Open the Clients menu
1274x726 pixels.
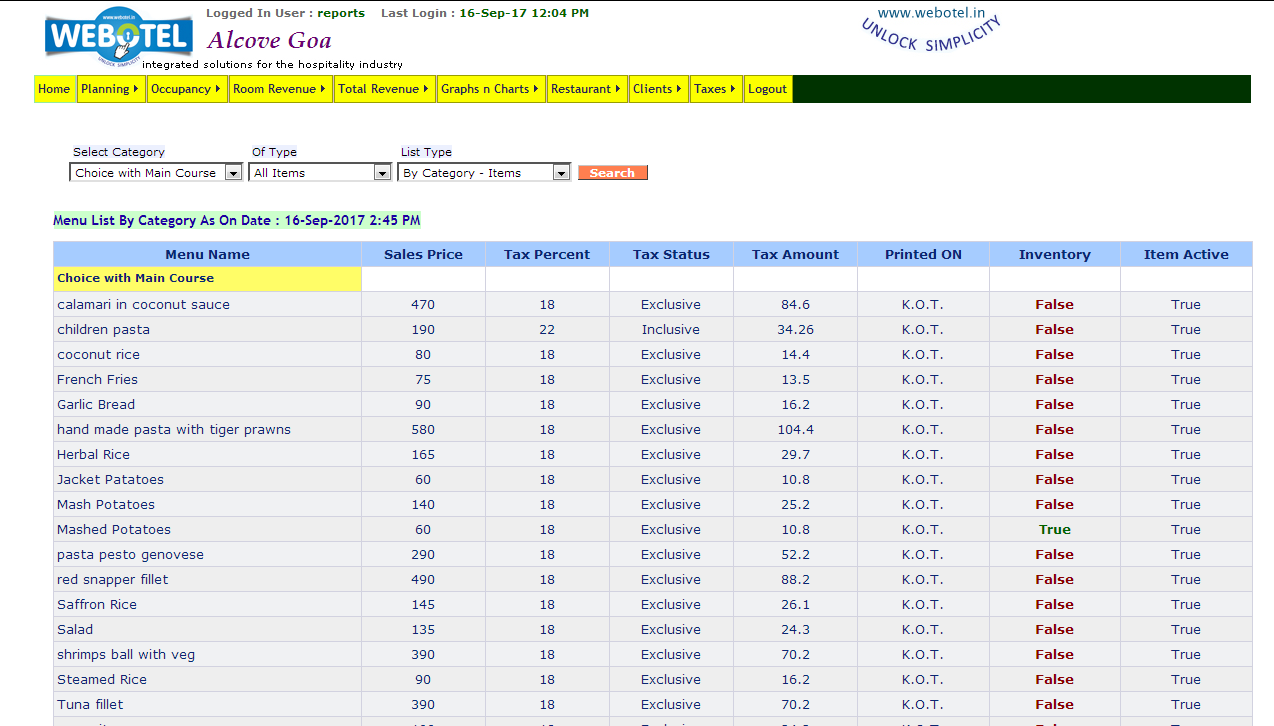658,89
